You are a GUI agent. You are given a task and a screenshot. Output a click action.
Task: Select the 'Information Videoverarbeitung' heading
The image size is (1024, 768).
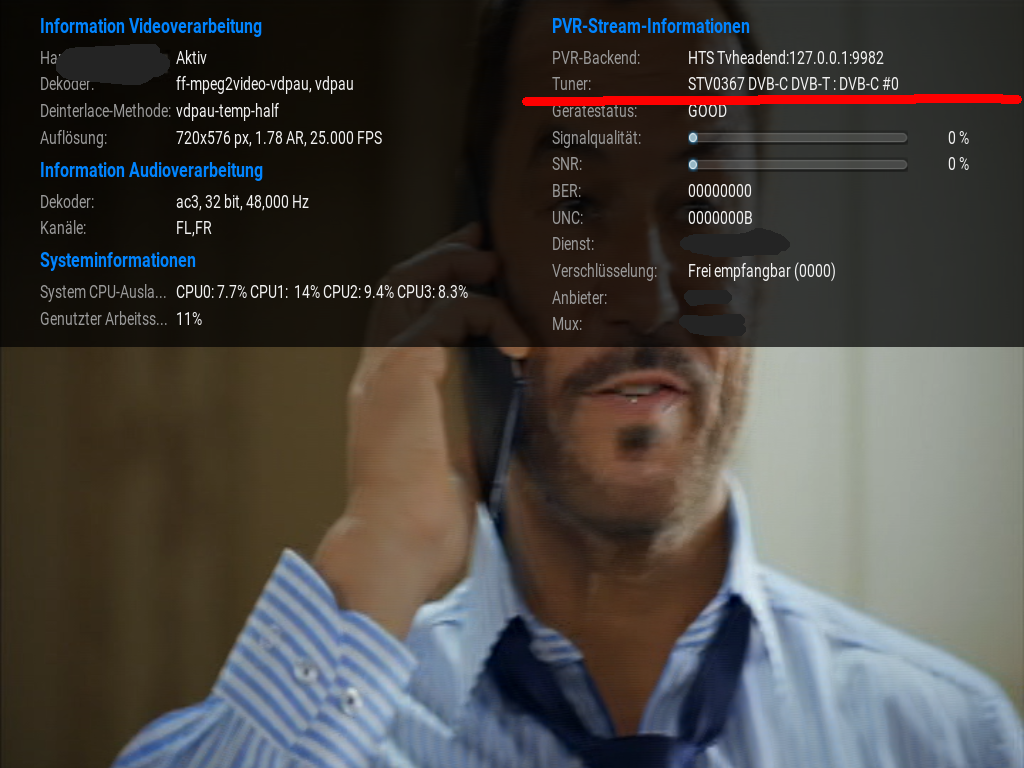[x=151, y=26]
